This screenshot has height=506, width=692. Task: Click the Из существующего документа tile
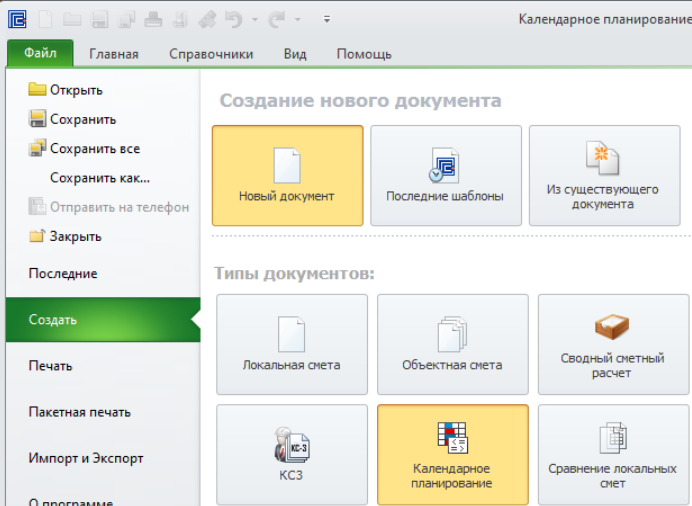click(x=604, y=176)
